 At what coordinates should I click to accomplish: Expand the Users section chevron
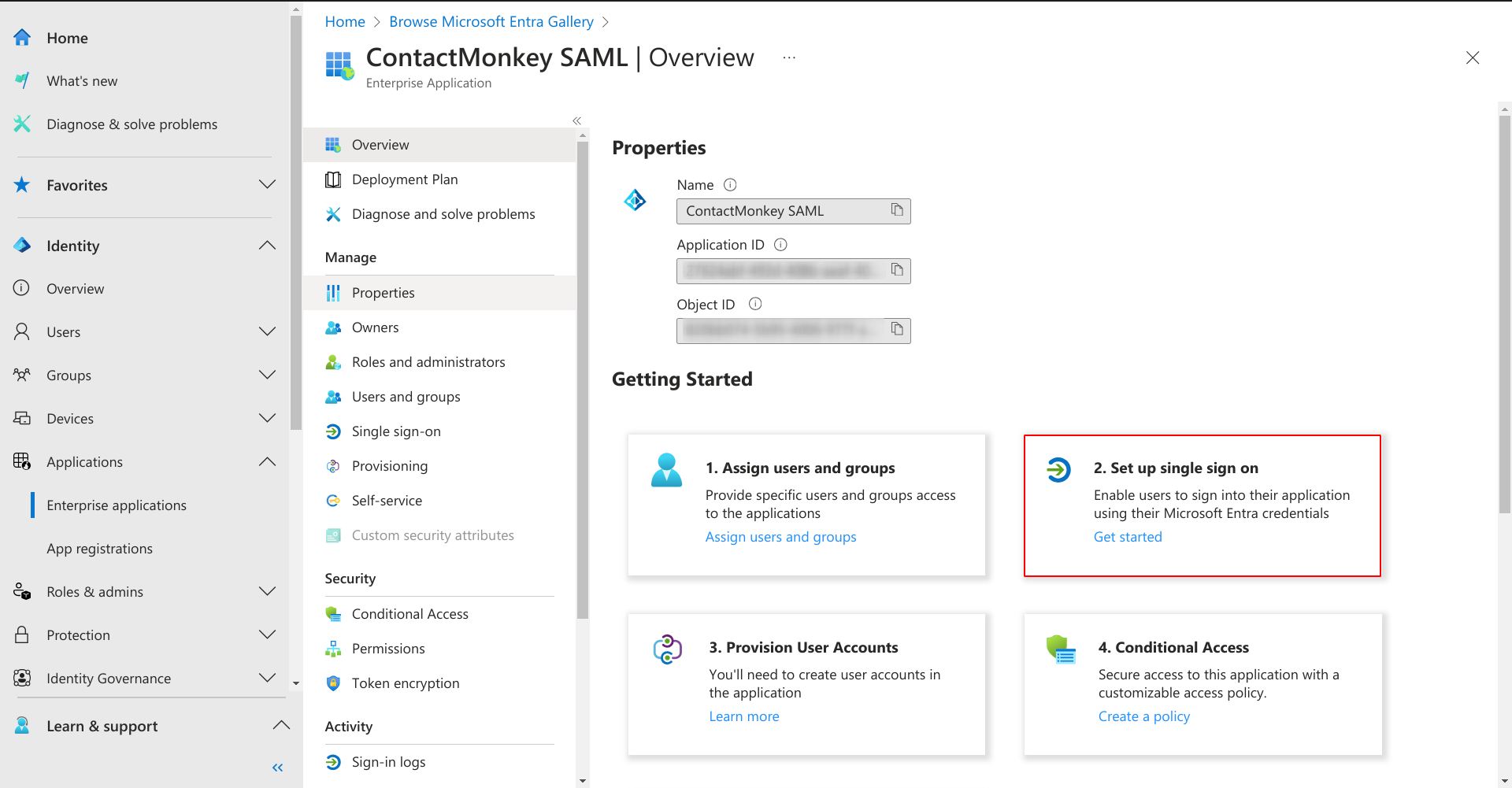(x=268, y=332)
